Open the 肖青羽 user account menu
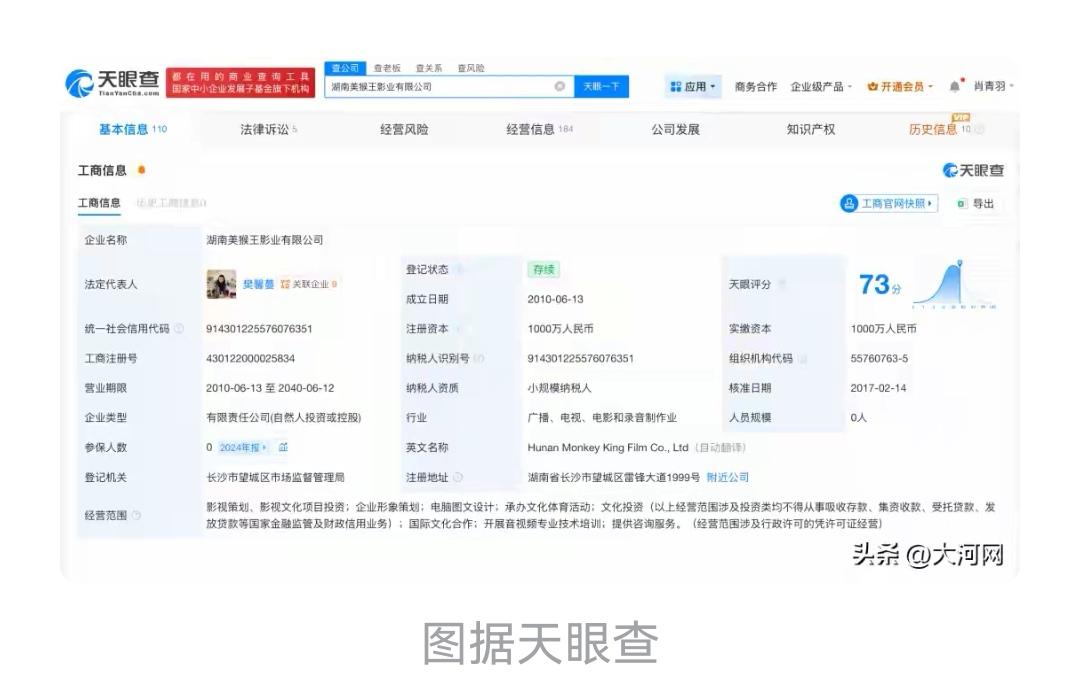1080x685 pixels. 994,87
